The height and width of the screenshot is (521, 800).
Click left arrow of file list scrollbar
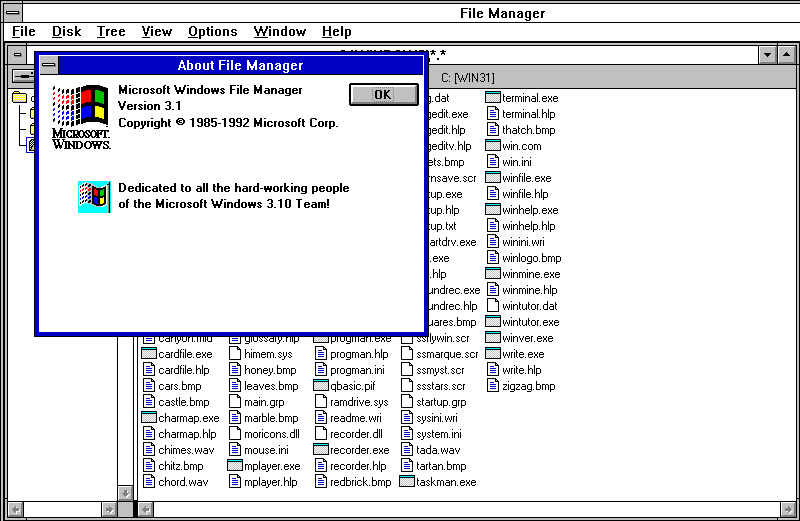(x=146, y=509)
